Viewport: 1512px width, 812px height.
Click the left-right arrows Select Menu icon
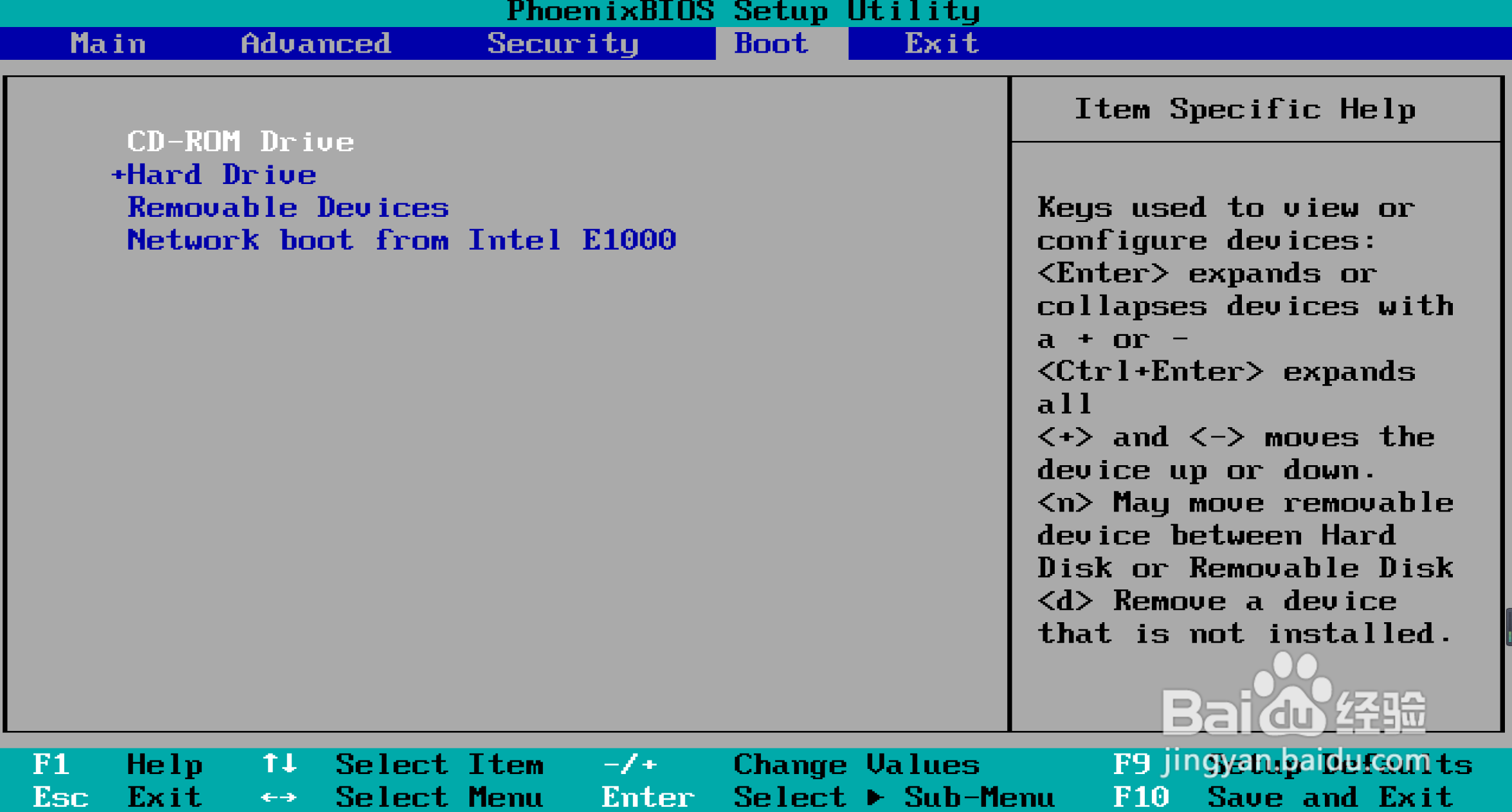pyautogui.click(x=279, y=797)
